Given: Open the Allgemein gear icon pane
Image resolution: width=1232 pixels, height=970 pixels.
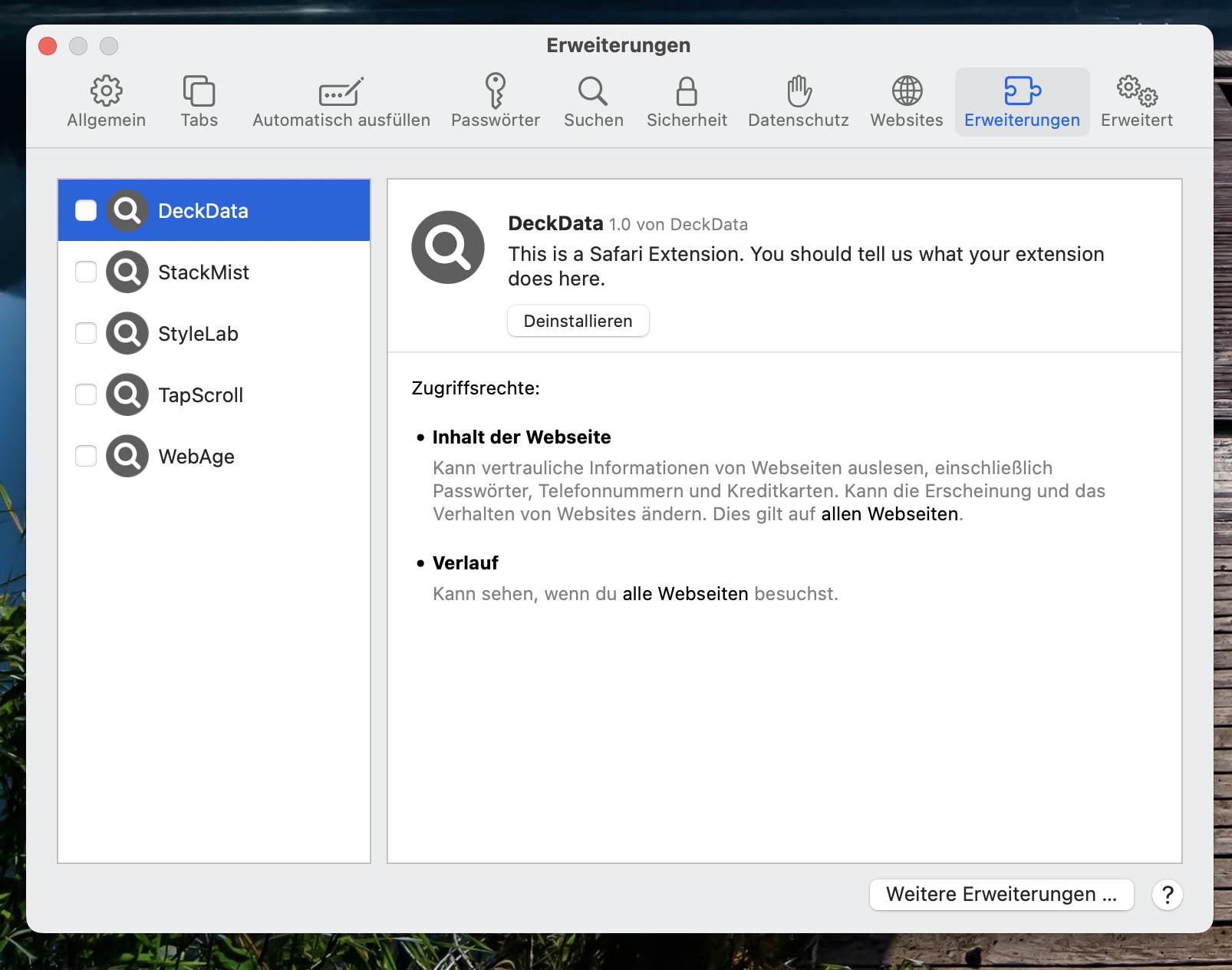Looking at the screenshot, I should [106, 101].
